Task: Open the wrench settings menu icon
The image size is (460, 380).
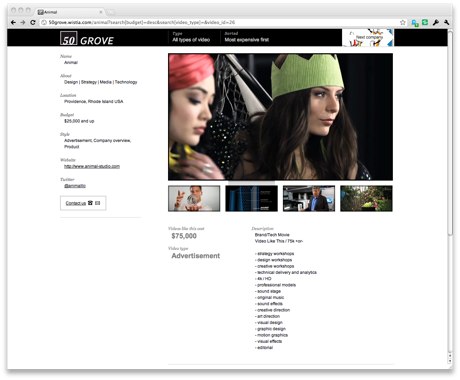Action: pyautogui.click(x=446, y=22)
